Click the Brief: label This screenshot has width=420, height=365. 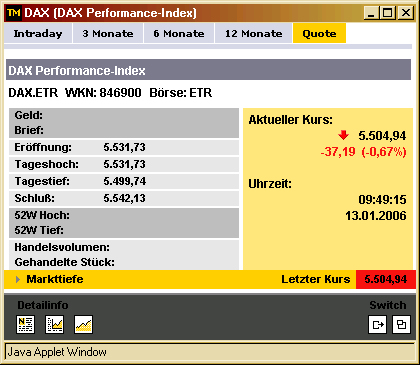(x=29, y=130)
